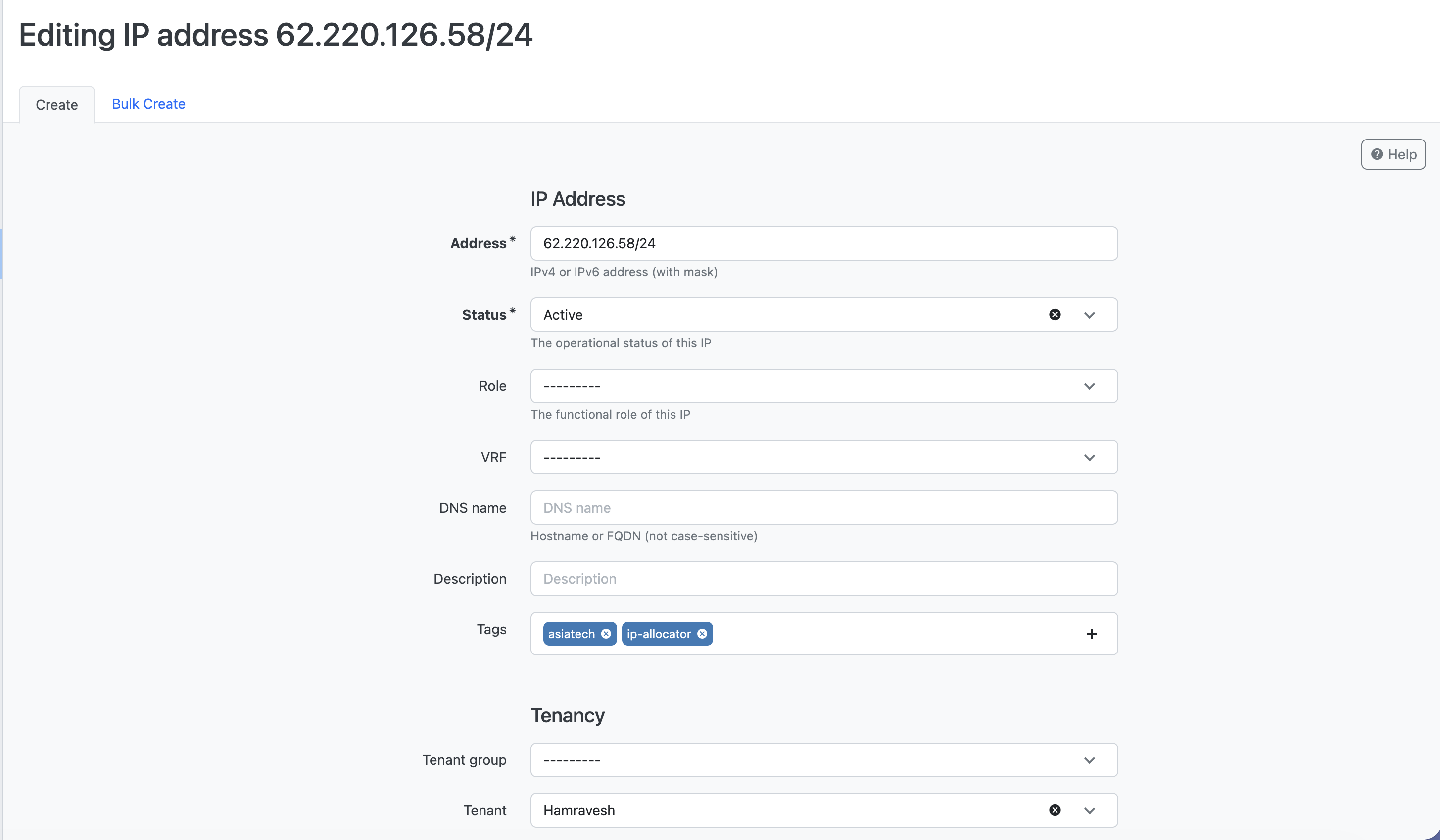
Task: Clear the Hamravesh tenant selection
Action: coord(1055,810)
